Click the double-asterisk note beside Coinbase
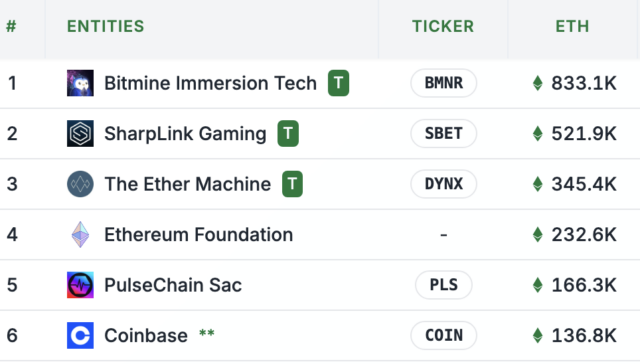This screenshot has width=640, height=364. click(x=207, y=333)
